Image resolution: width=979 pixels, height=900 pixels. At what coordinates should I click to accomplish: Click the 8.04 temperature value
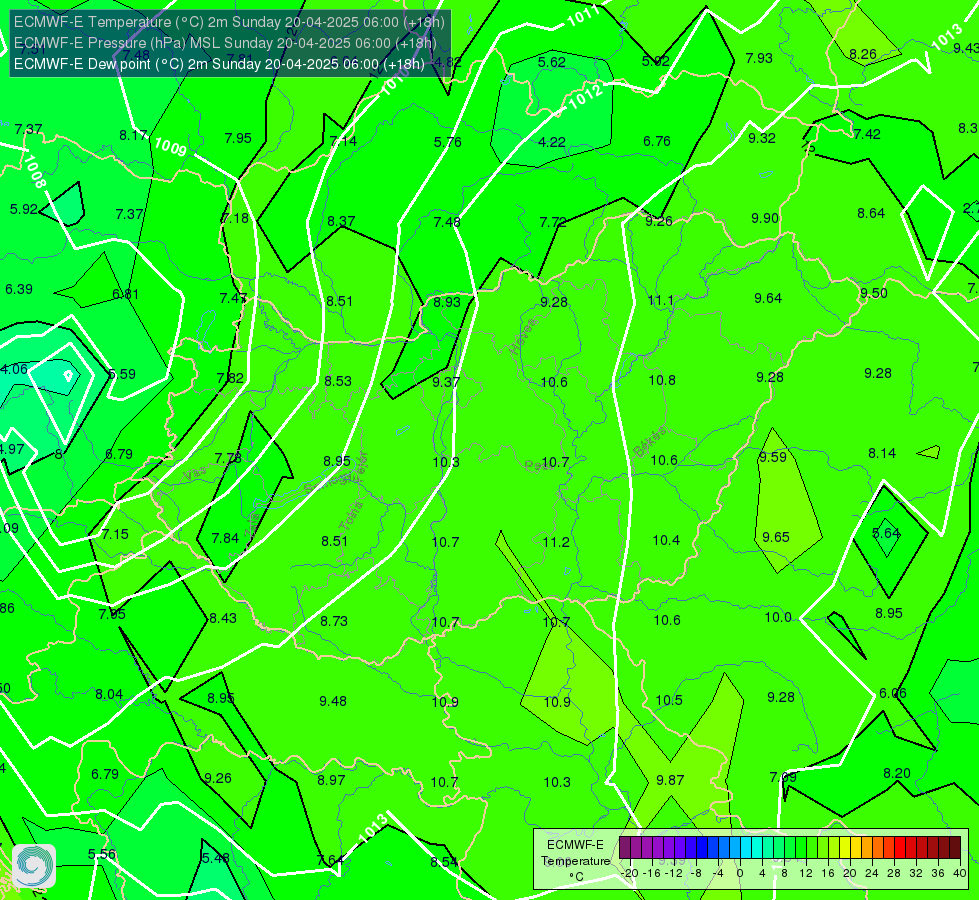click(x=109, y=695)
